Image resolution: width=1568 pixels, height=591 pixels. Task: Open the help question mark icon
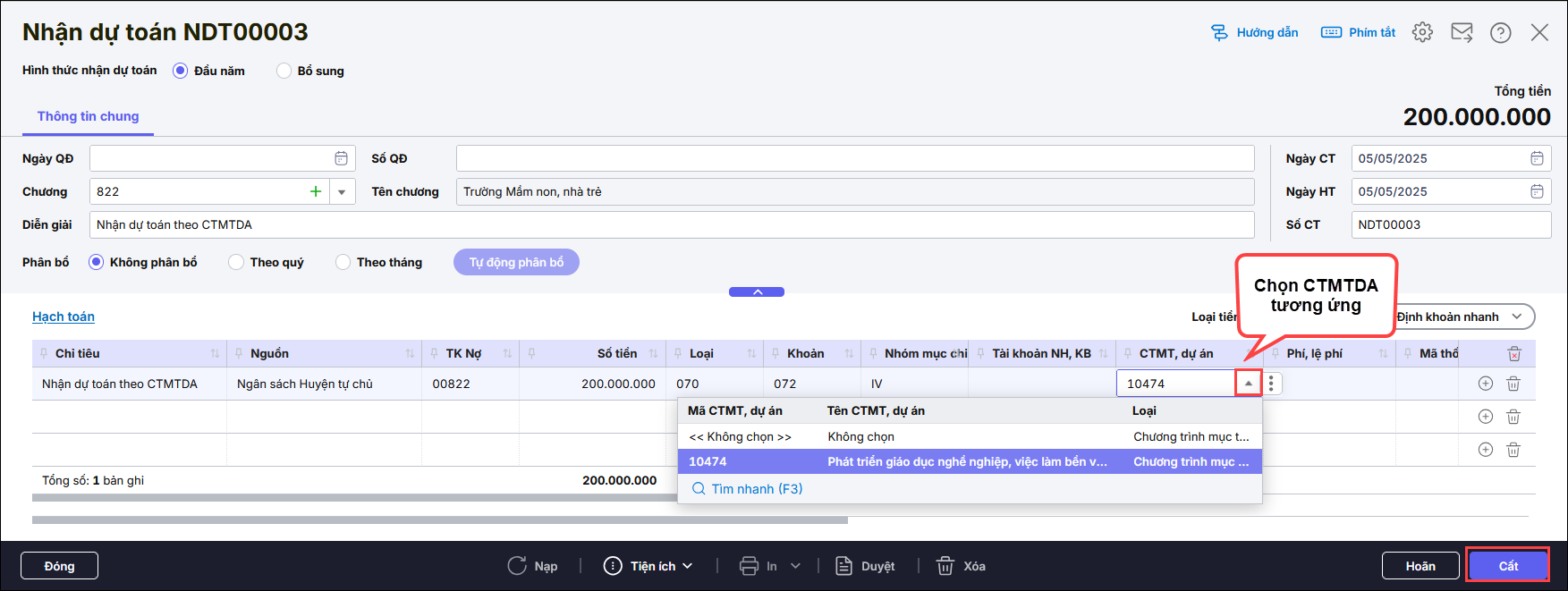[x=1500, y=32]
